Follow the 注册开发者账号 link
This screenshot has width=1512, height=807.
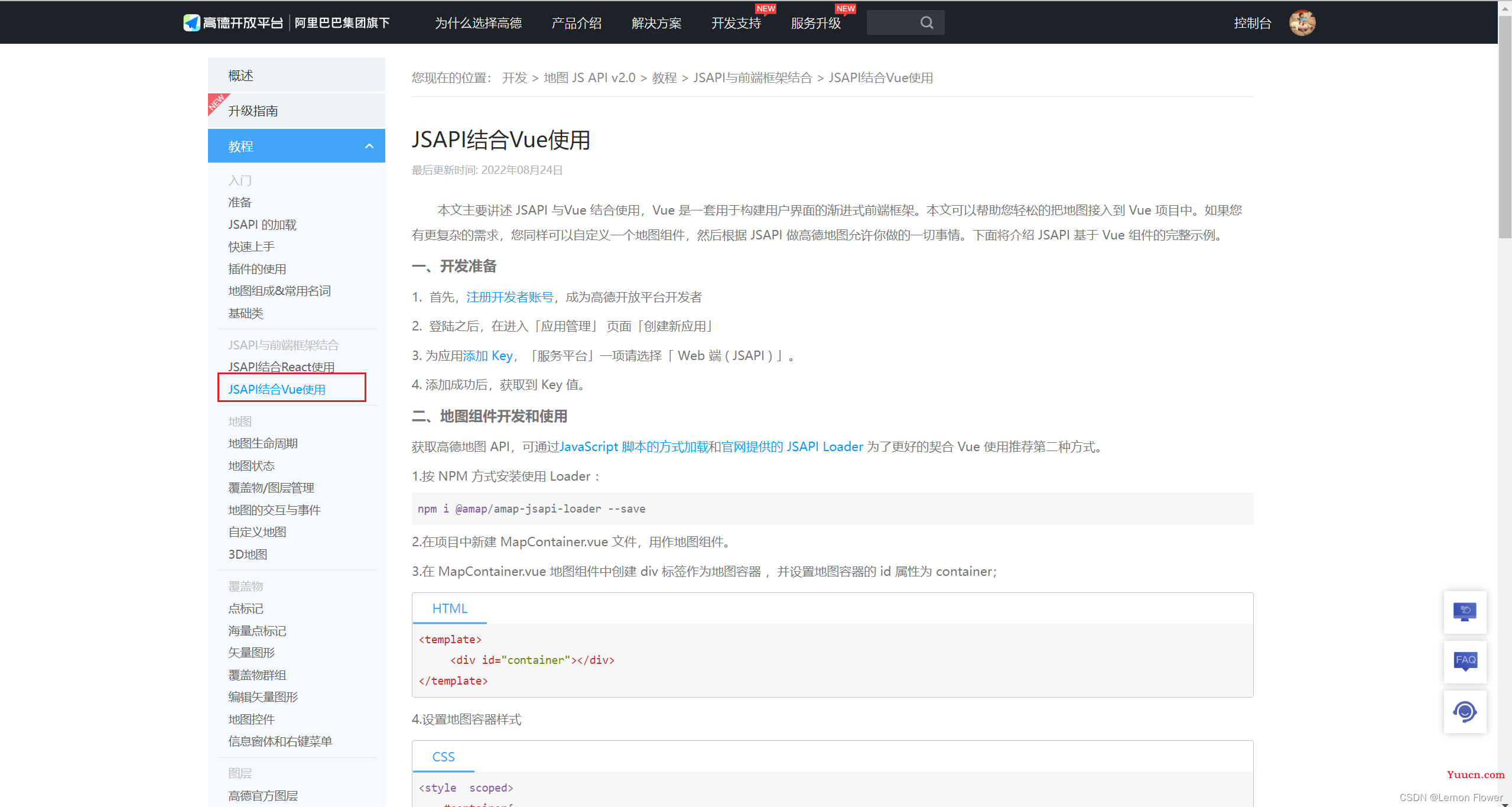point(510,297)
